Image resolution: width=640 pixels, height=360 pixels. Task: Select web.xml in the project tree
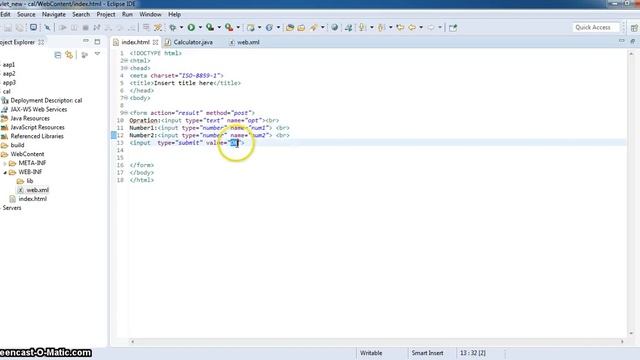[38, 190]
